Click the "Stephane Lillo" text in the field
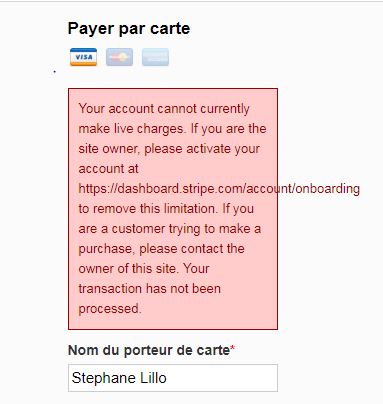383x404 pixels. pos(119,378)
